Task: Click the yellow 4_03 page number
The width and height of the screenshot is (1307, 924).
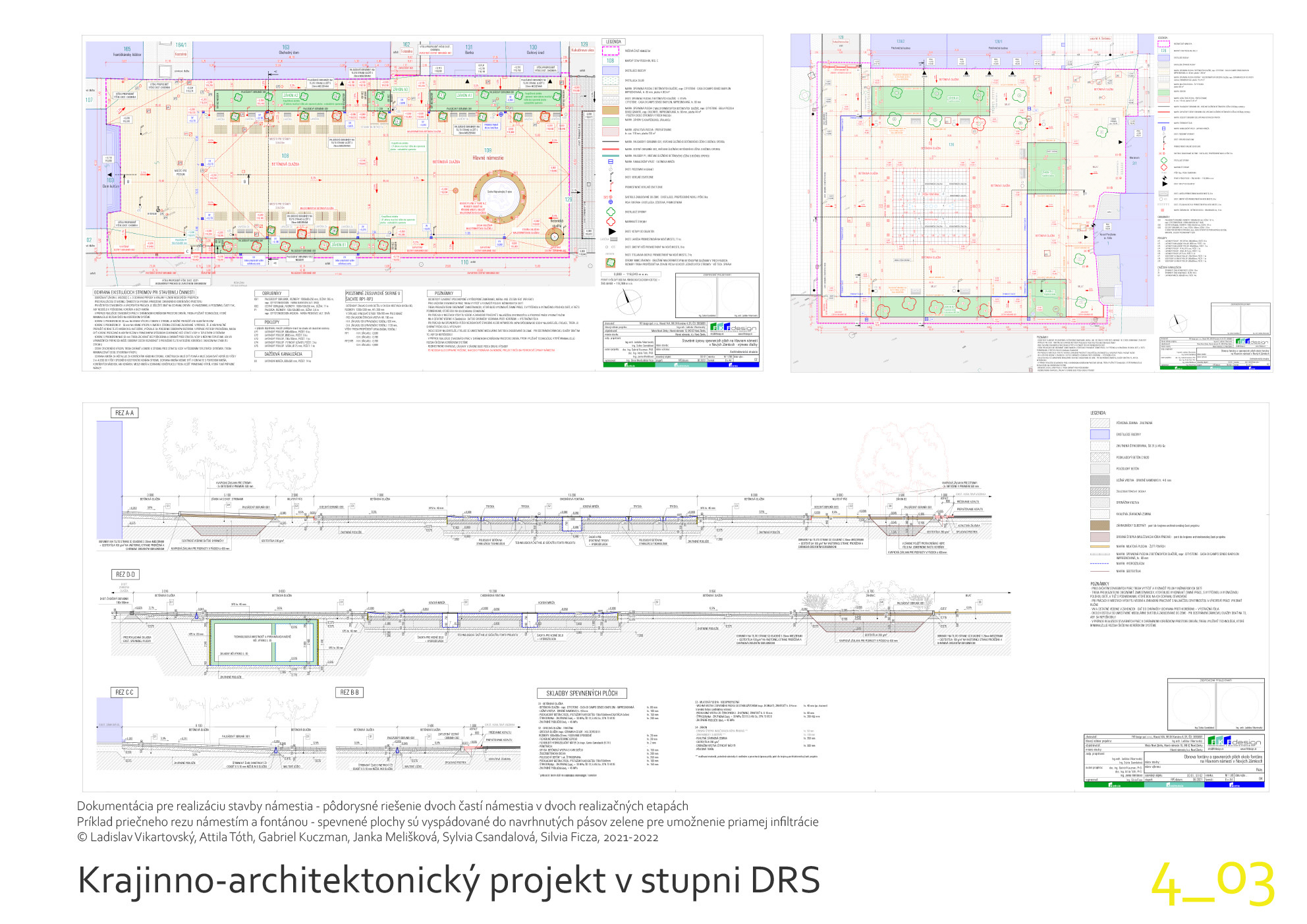Action: tap(1212, 884)
